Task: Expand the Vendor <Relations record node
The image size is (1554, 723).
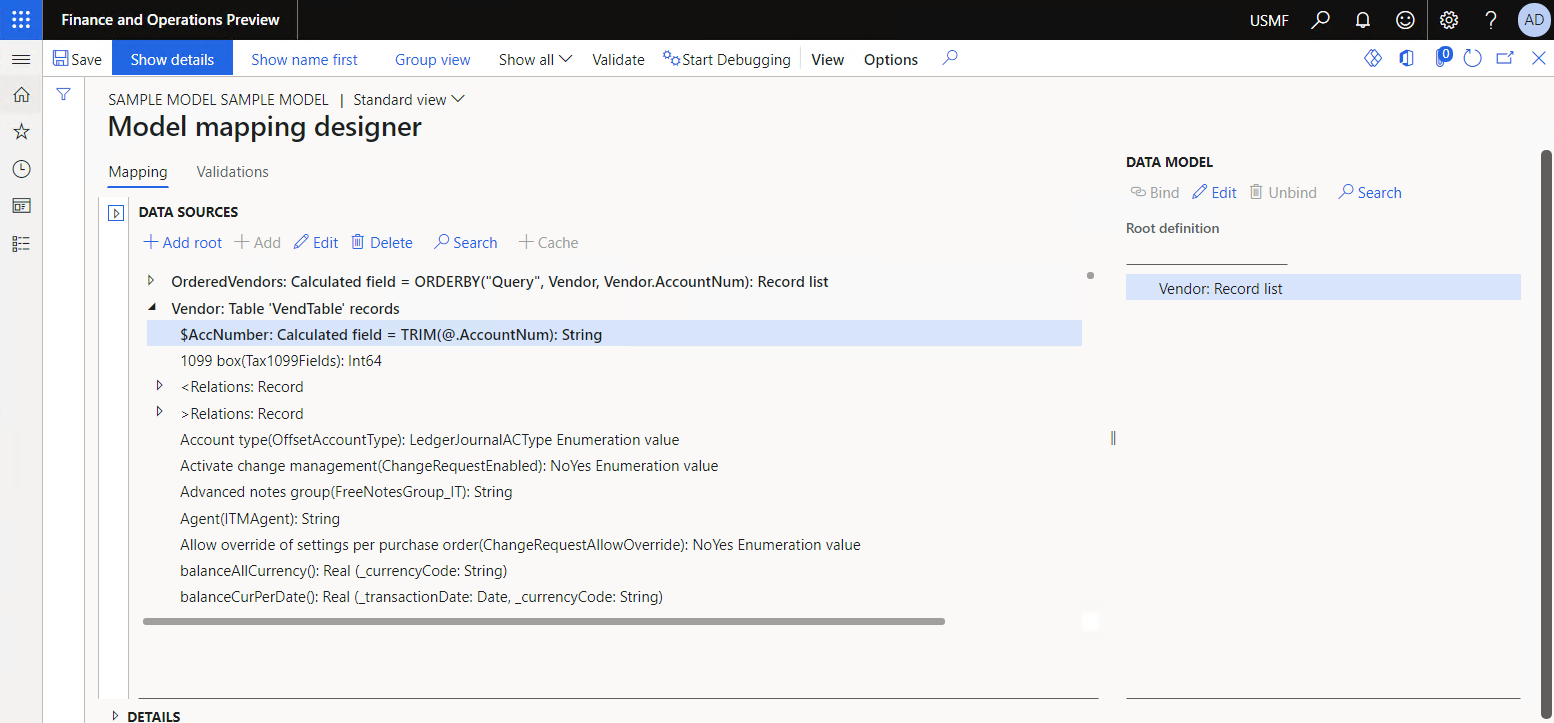Action: point(160,386)
